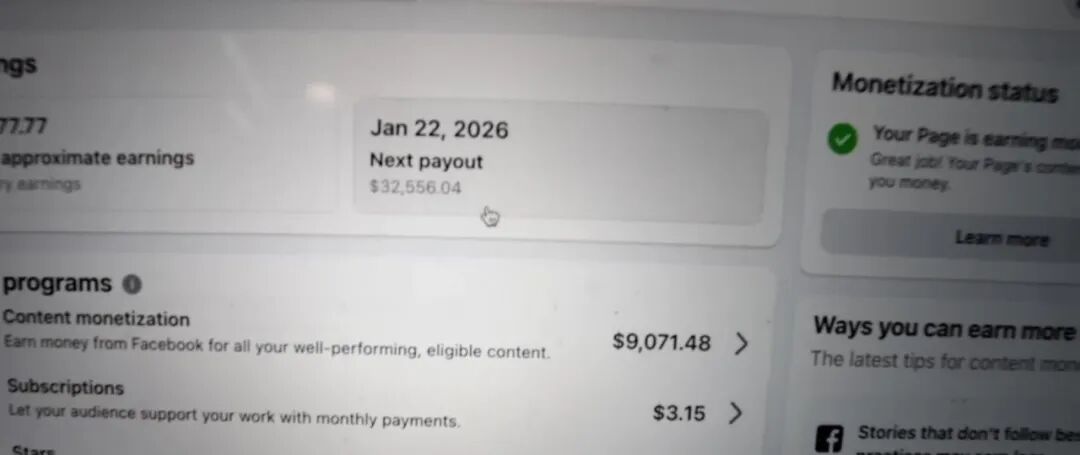1080x455 pixels.
Task: Click the Jan 22, 2026 payout date
Action: (x=439, y=129)
